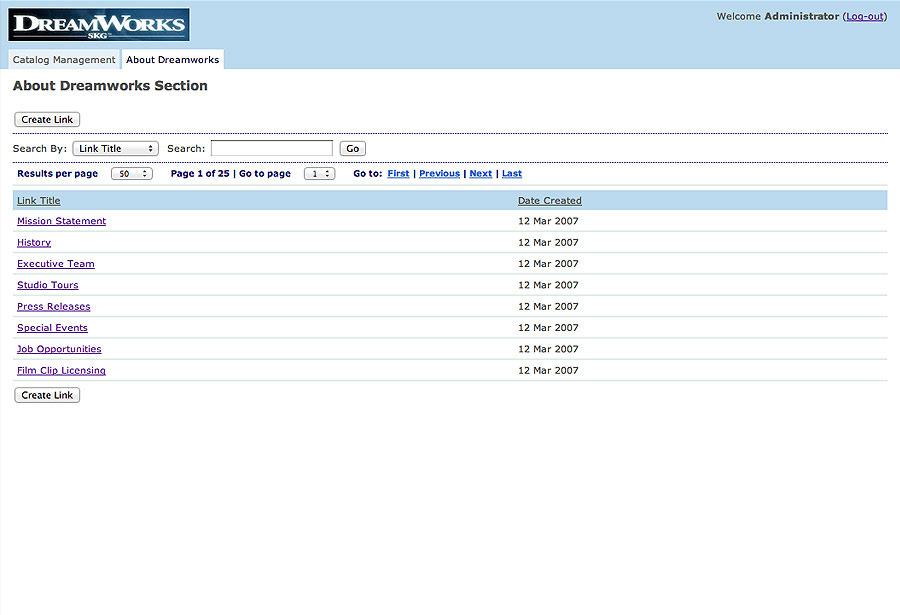Click the bottom Create Link button
The height and width of the screenshot is (615, 900).
[47, 395]
